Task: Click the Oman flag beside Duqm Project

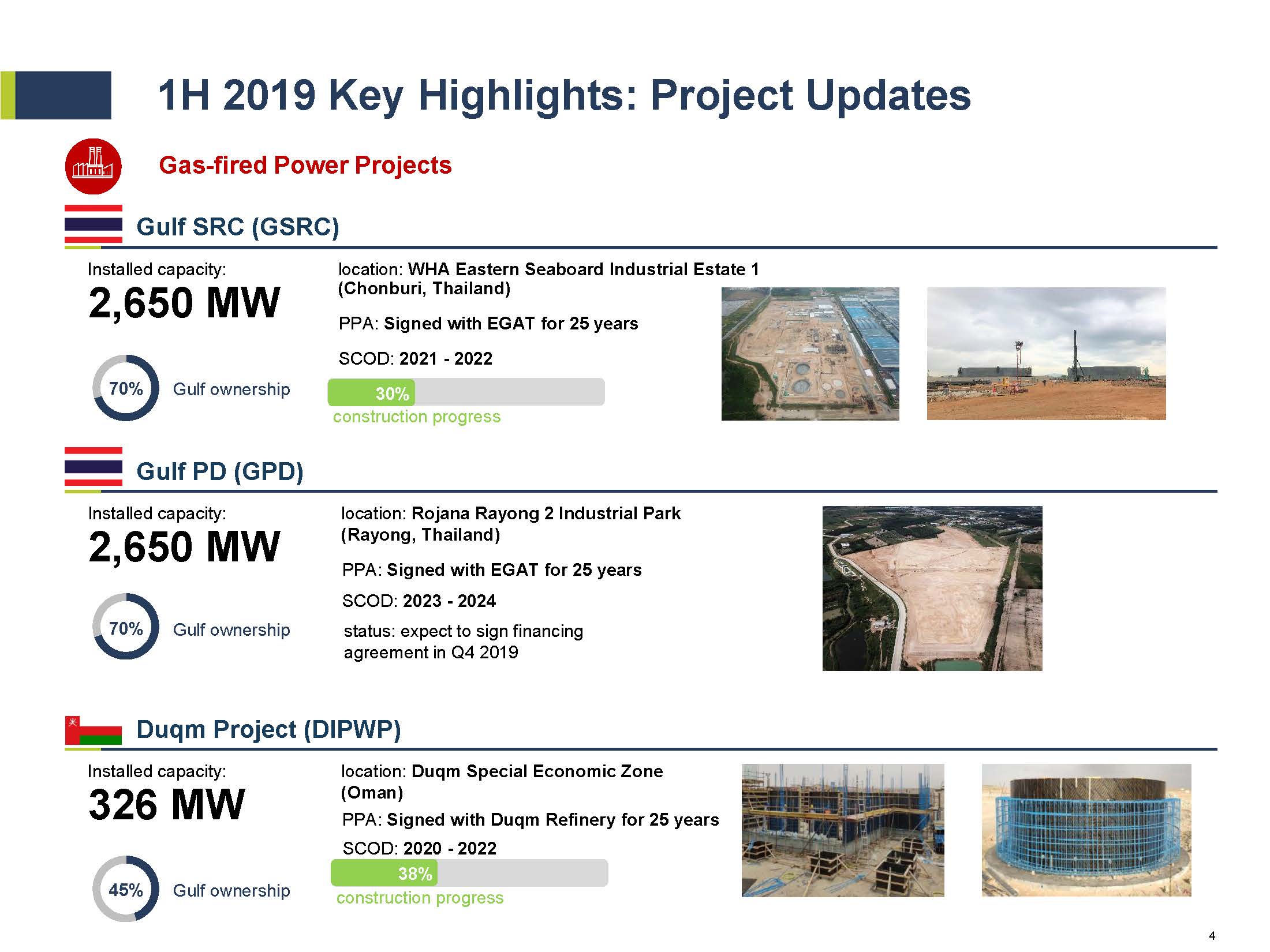Action: 93,730
